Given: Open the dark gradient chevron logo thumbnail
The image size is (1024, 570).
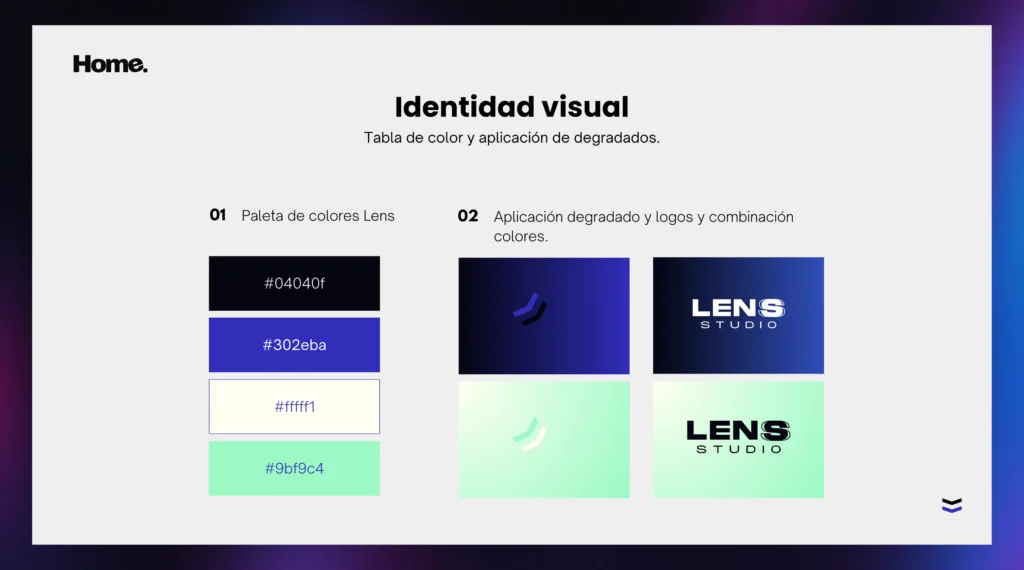Looking at the screenshot, I should tap(544, 315).
